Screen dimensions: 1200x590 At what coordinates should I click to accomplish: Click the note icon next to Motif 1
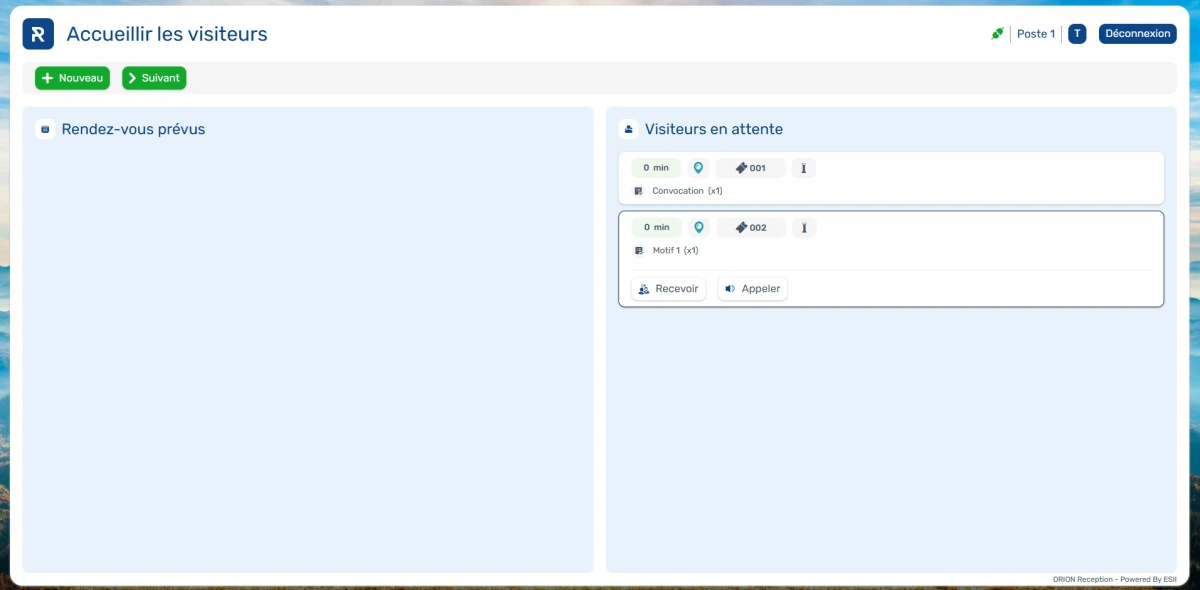[639, 251]
